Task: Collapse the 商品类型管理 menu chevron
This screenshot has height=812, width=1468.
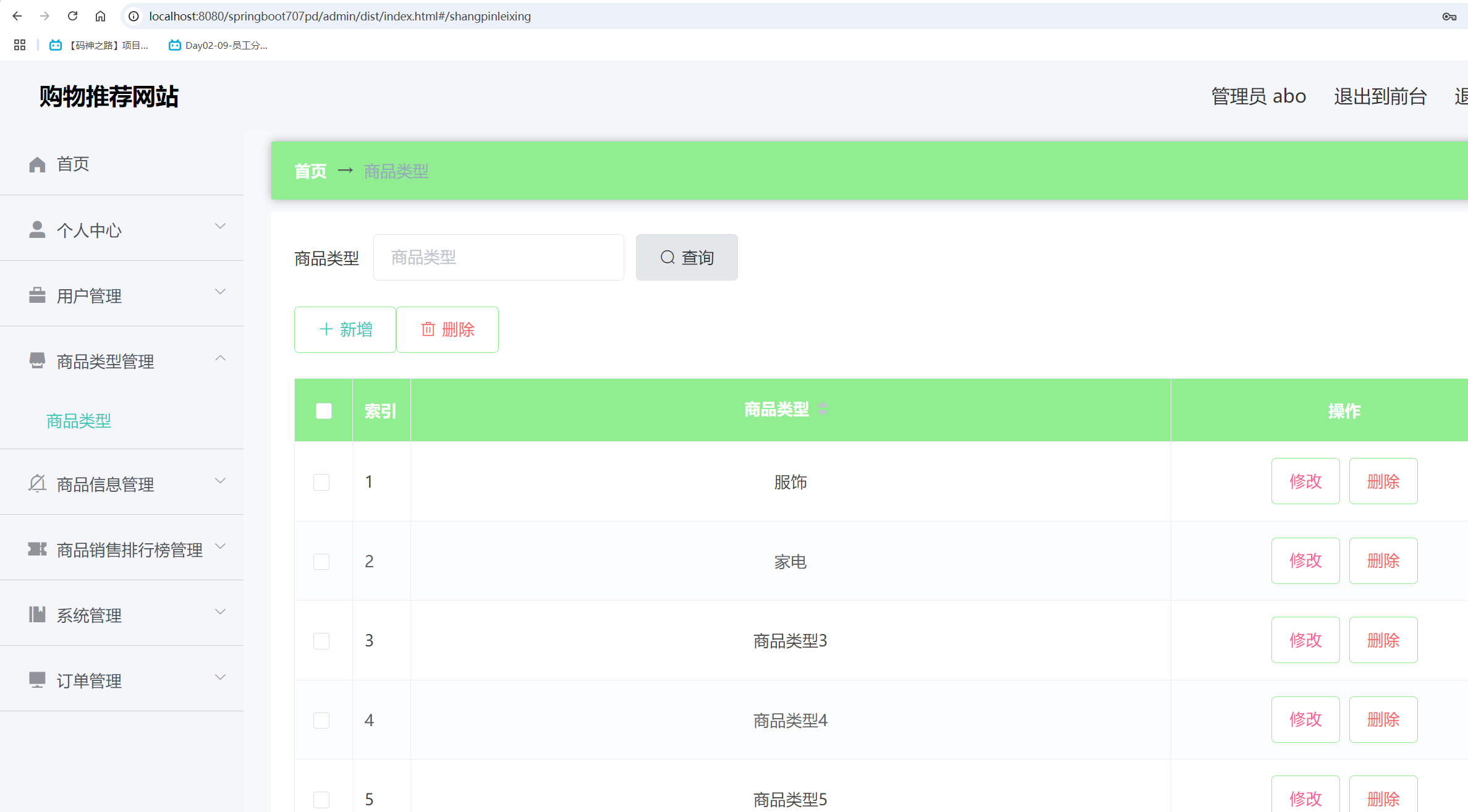Action: click(220, 358)
